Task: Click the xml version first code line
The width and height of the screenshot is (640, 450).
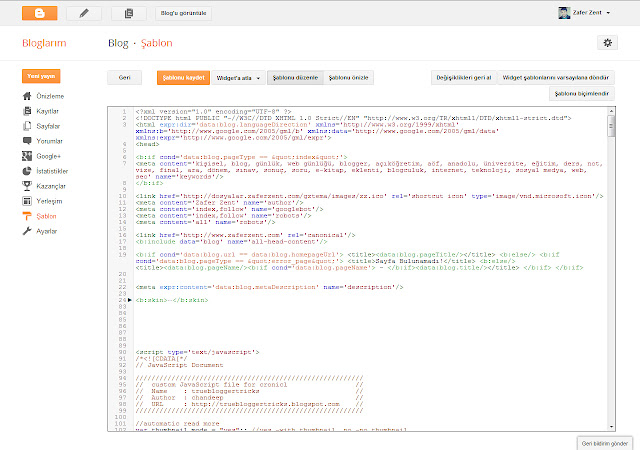Action: coord(213,111)
